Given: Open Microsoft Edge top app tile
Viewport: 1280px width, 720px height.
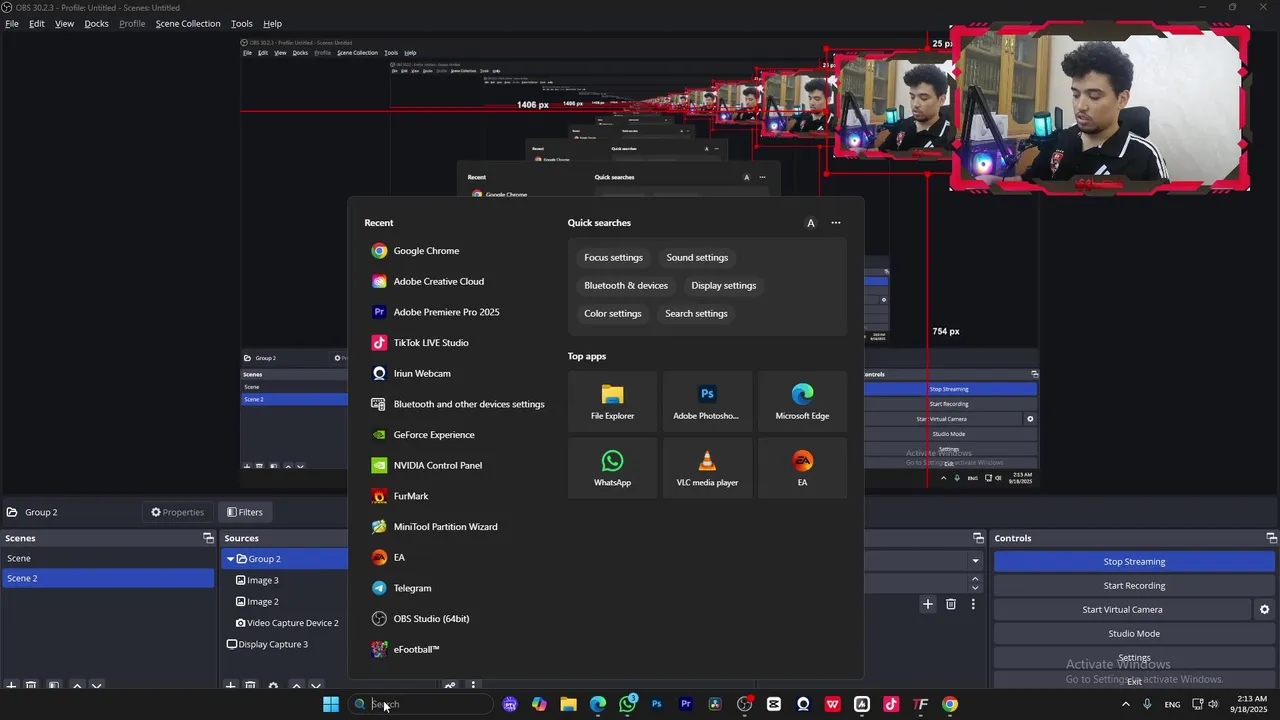Looking at the screenshot, I should 802,402.
